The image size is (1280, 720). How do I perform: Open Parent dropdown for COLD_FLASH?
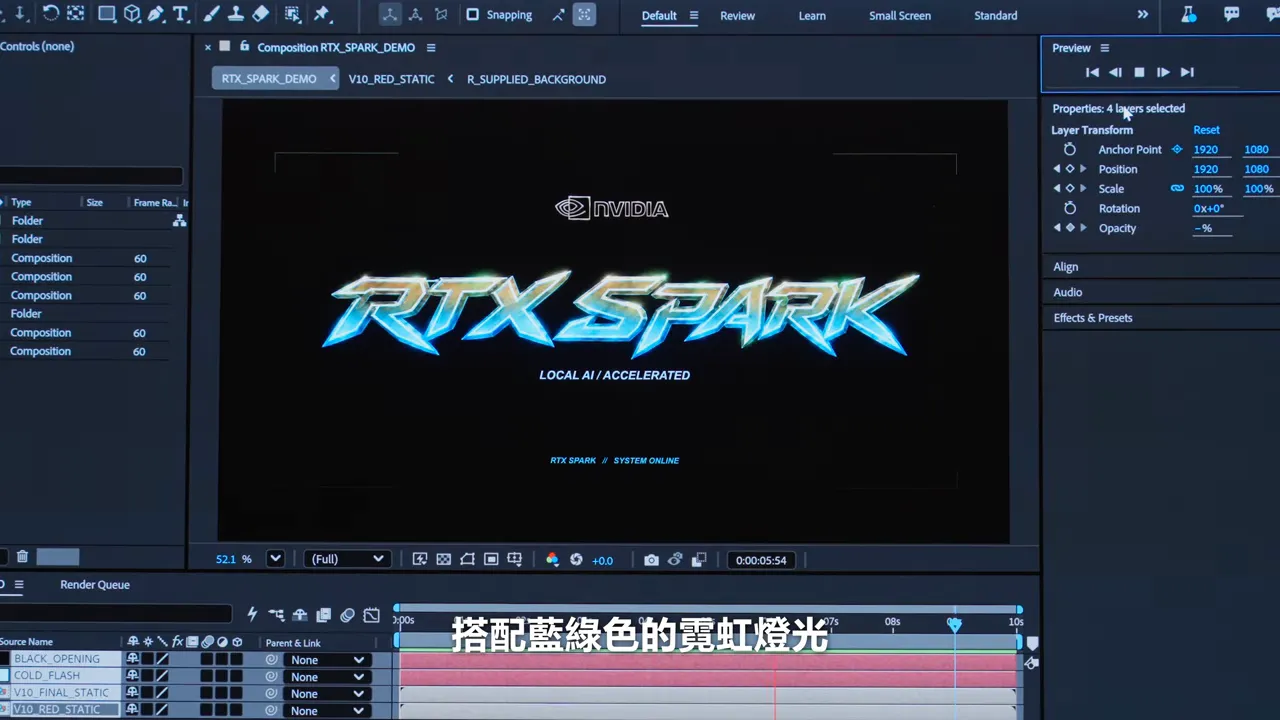[328, 676]
